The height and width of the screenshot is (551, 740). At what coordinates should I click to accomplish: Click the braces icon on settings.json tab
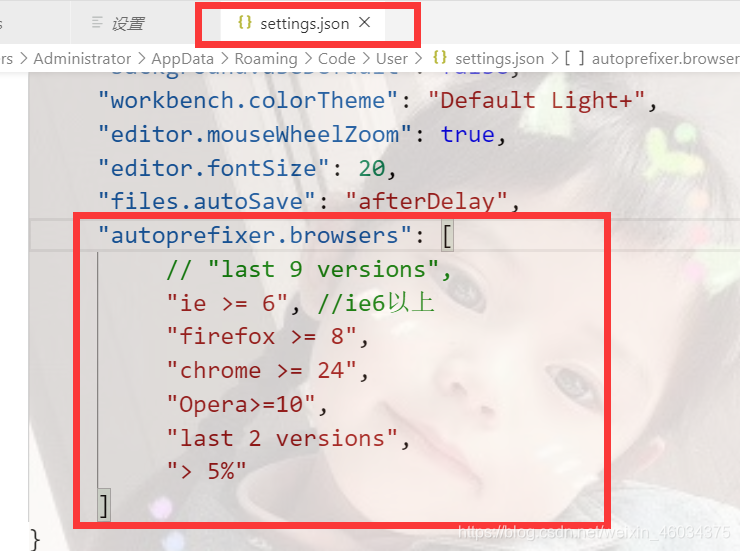244,22
